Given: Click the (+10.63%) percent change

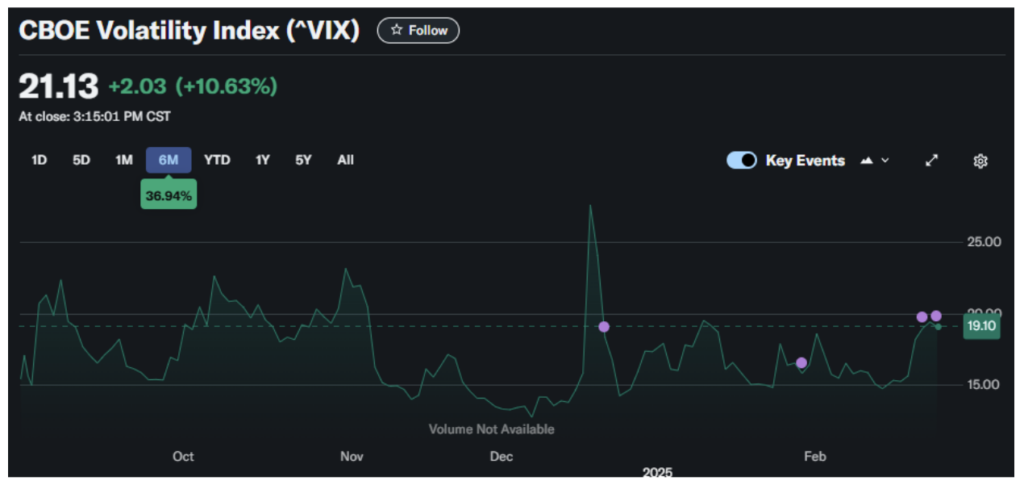Looking at the screenshot, I should pos(226,87).
